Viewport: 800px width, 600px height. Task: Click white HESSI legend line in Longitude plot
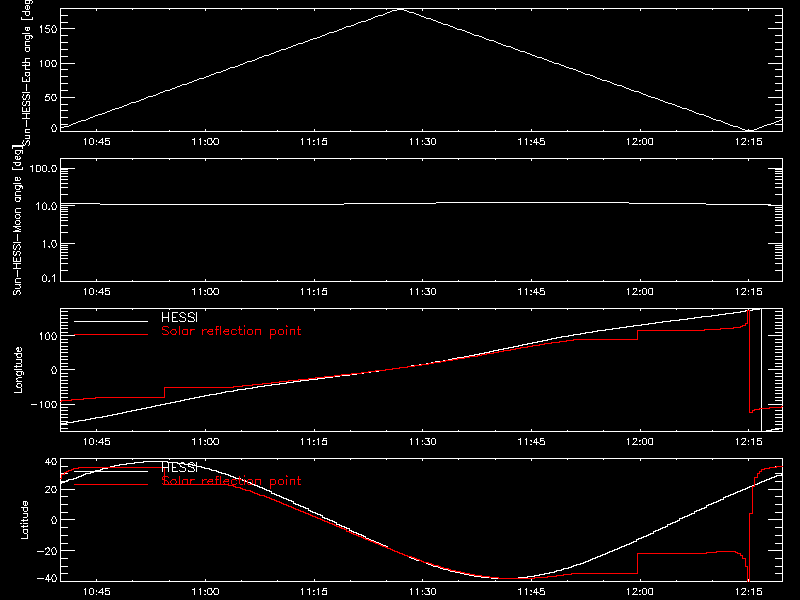point(111,321)
